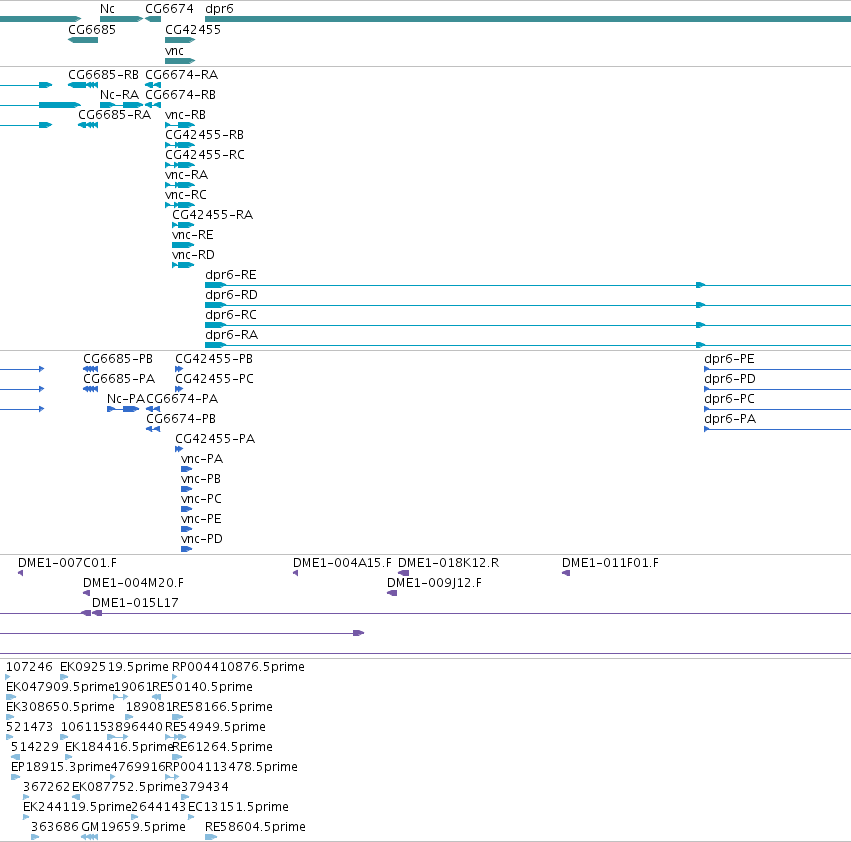Select protein dpr6-PA
The width and height of the screenshot is (851, 842).
pos(730,419)
